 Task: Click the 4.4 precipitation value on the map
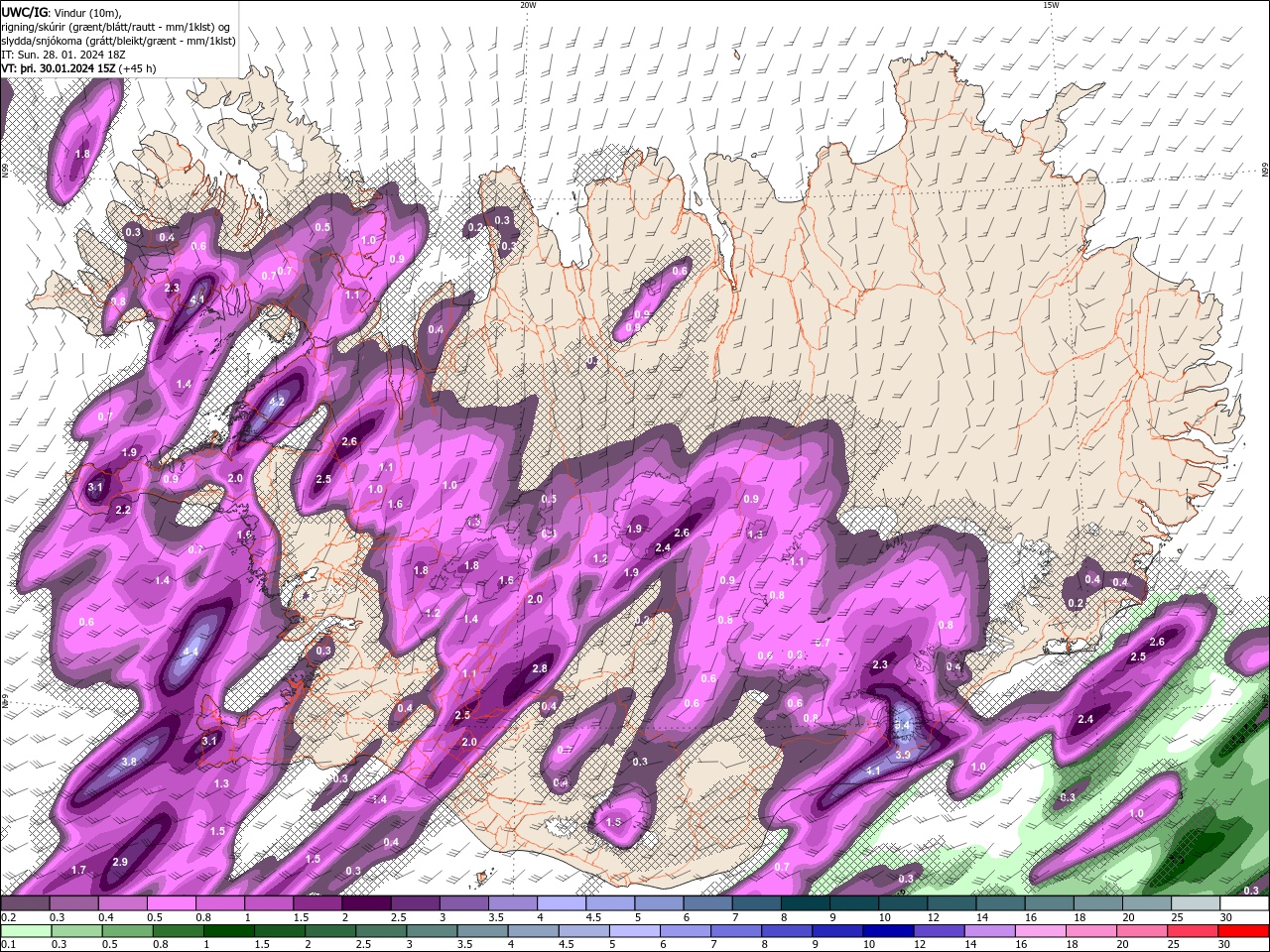pos(191,652)
